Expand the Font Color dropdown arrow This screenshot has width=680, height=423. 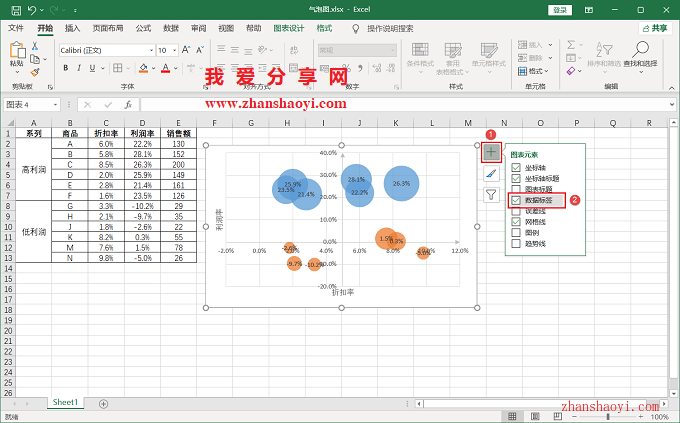click(176, 68)
